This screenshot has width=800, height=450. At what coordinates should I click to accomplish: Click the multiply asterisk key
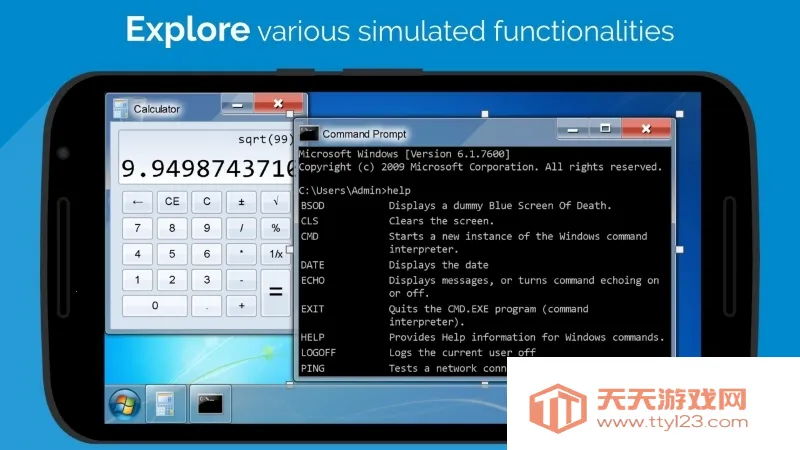click(241, 254)
